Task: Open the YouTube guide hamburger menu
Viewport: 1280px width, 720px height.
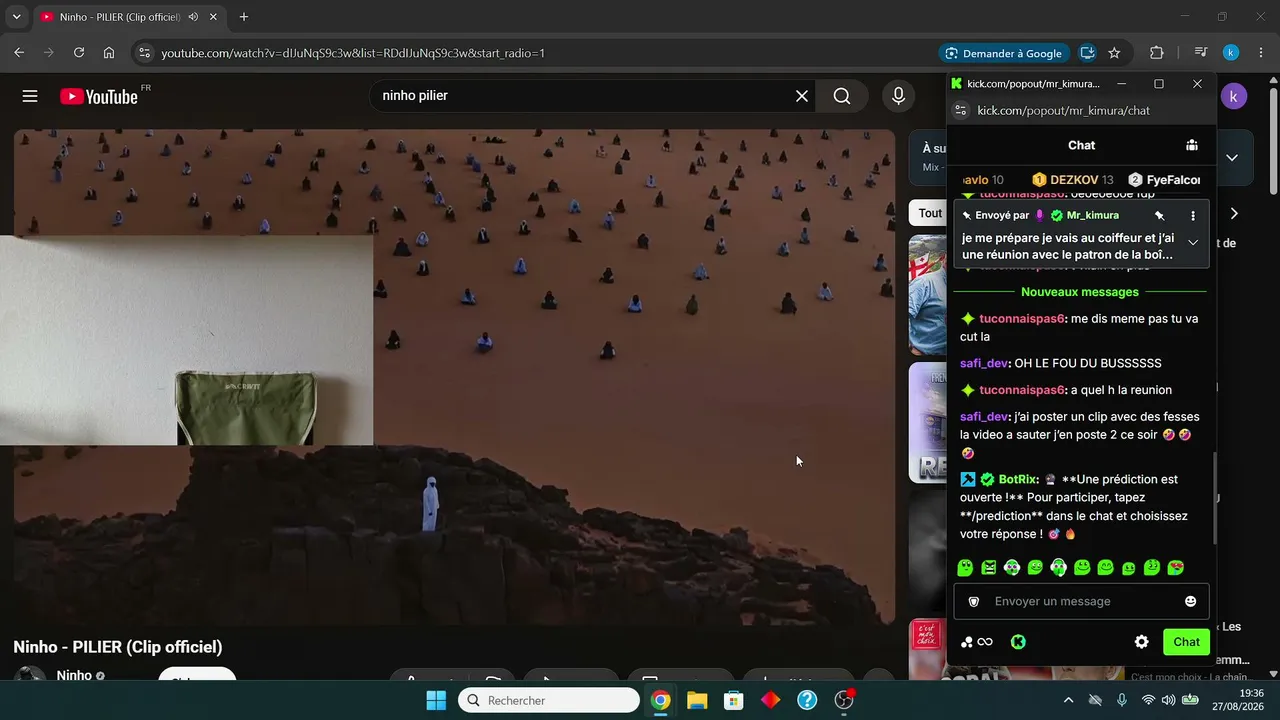Action: click(x=30, y=96)
